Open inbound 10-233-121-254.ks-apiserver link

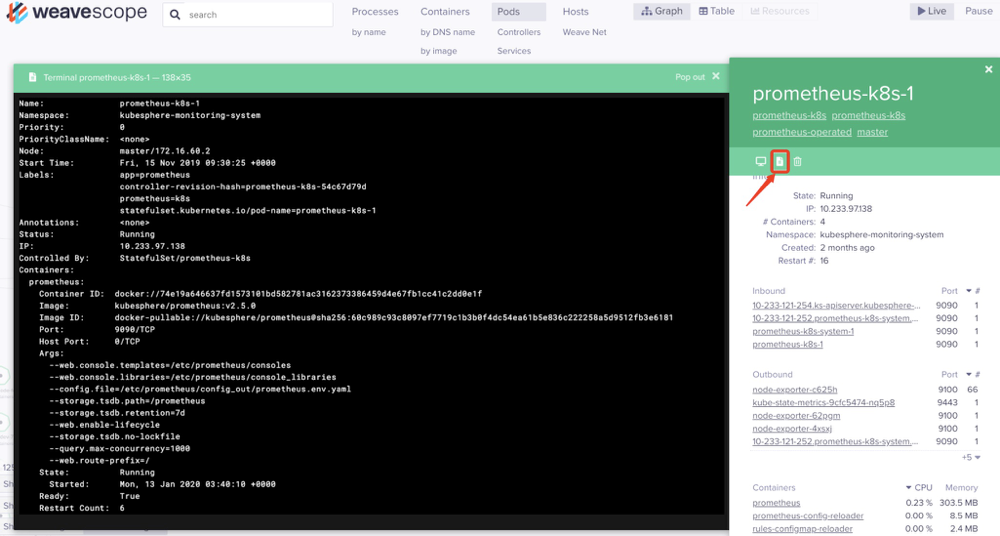pos(836,306)
